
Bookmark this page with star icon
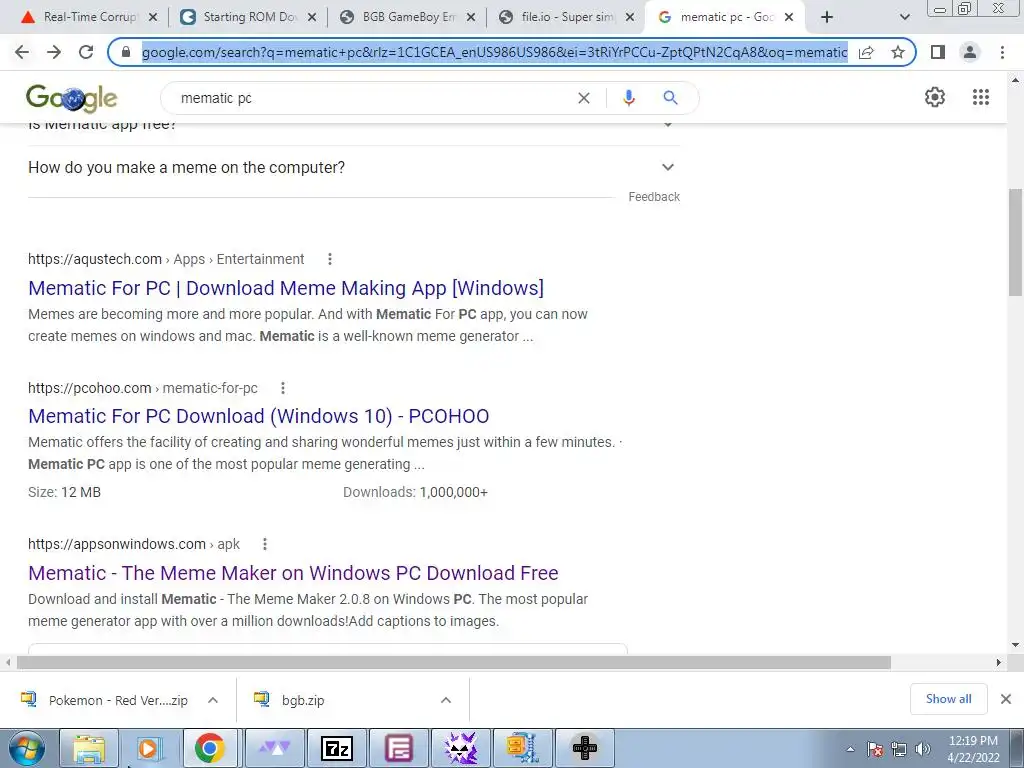click(x=898, y=52)
